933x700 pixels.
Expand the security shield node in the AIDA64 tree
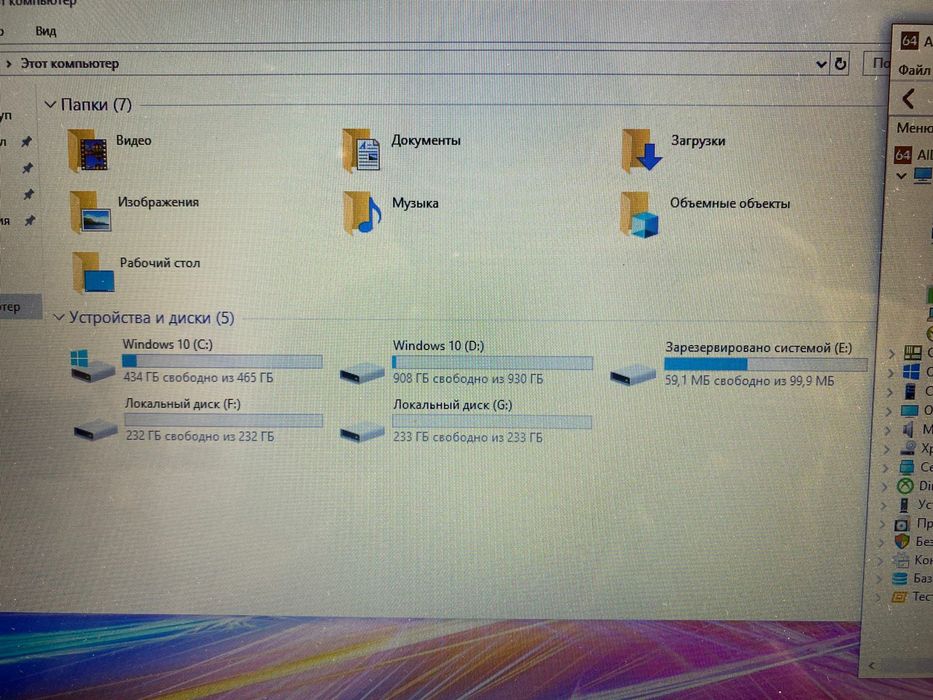click(x=882, y=542)
